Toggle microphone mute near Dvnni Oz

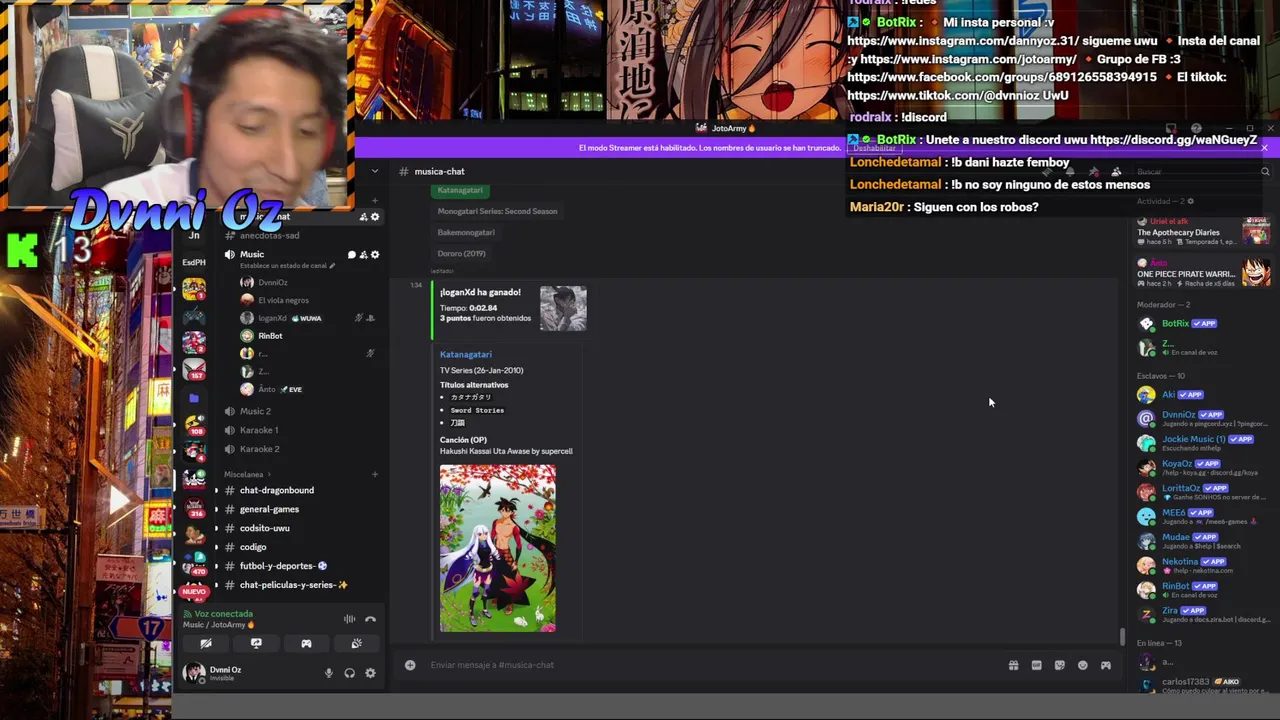point(328,673)
